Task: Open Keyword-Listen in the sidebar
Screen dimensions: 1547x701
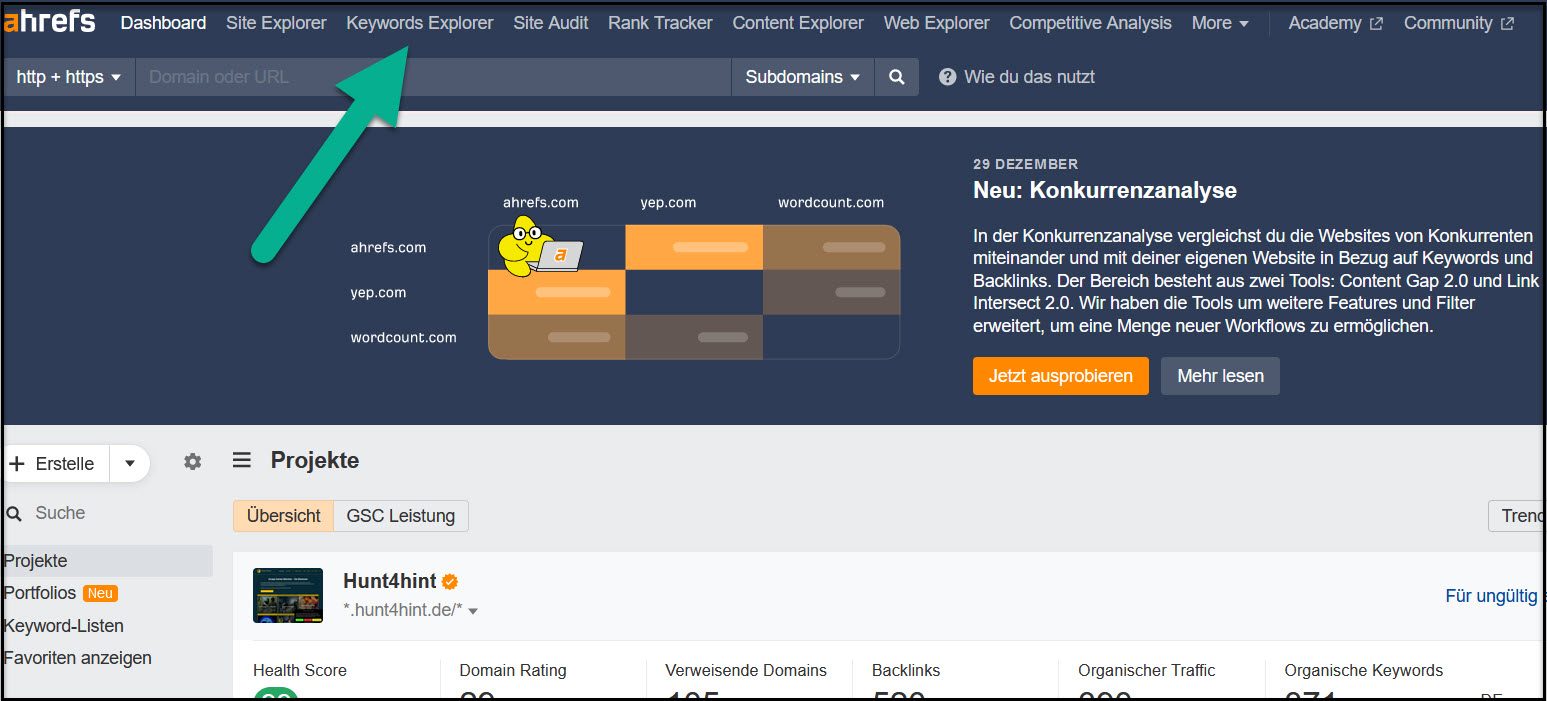Action: coord(64,626)
